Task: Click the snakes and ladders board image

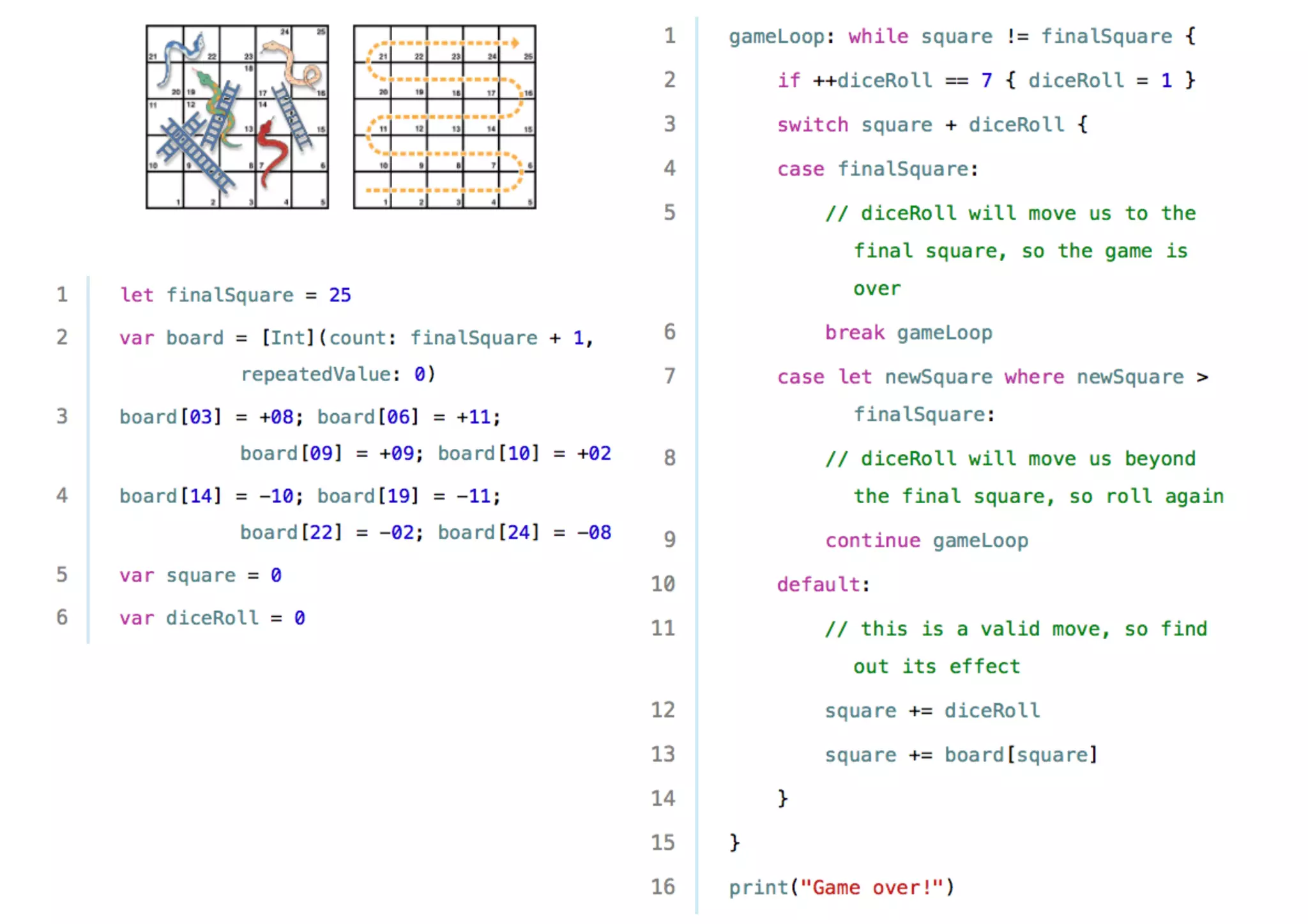Action: 237,117
